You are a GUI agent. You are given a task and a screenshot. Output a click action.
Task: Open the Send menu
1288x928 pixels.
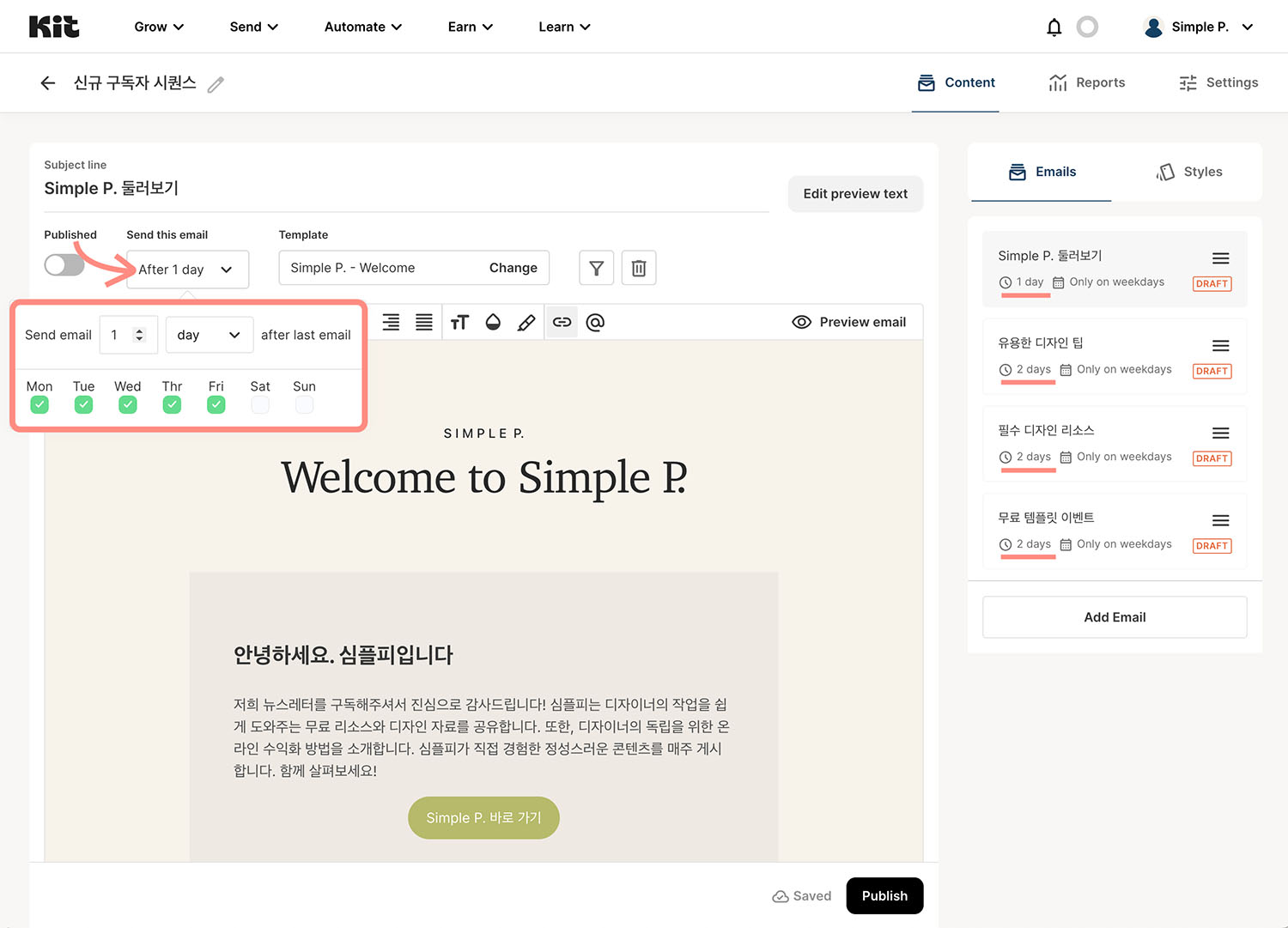pyautogui.click(x=254, y=27)
